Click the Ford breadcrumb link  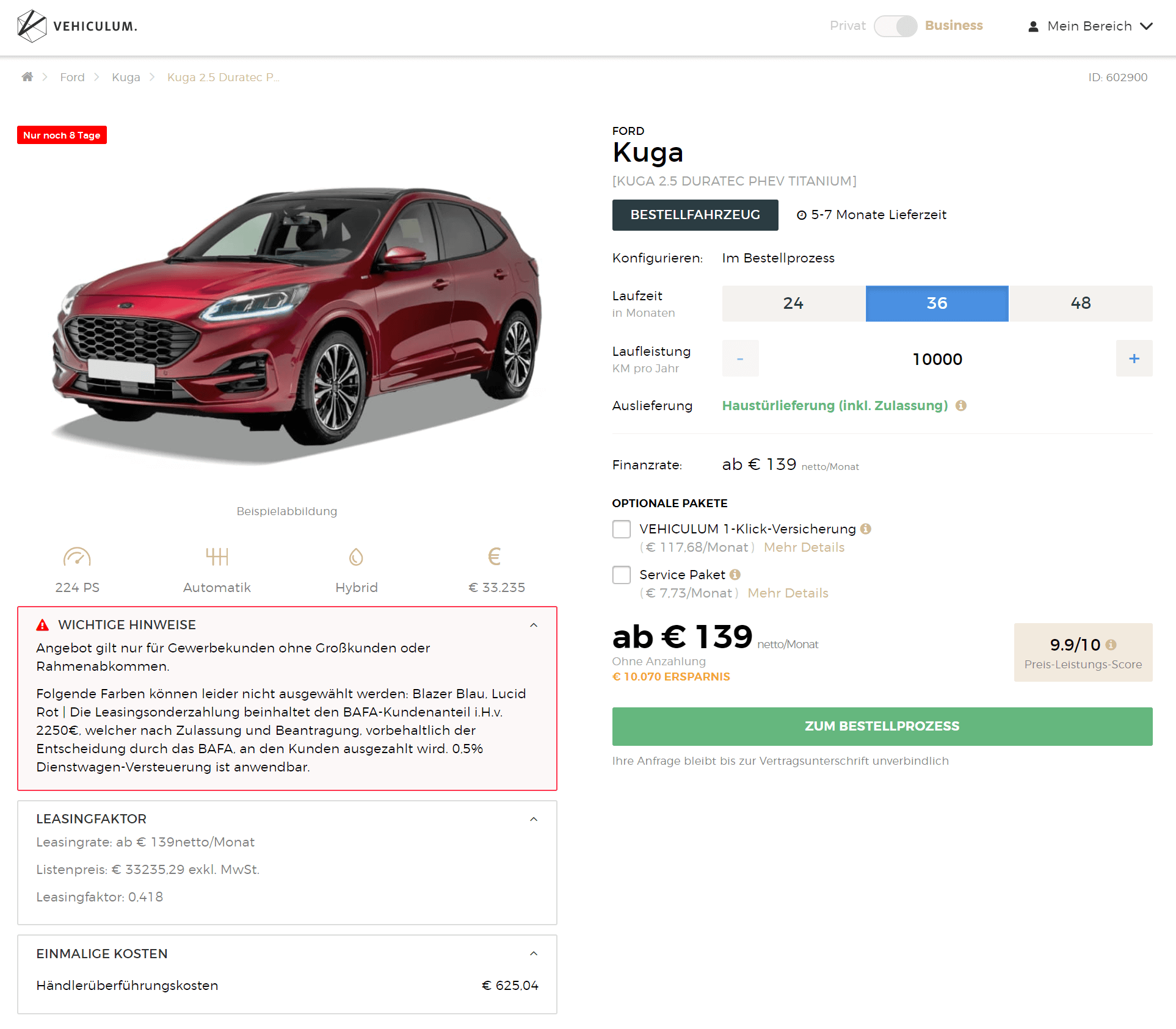72,78
